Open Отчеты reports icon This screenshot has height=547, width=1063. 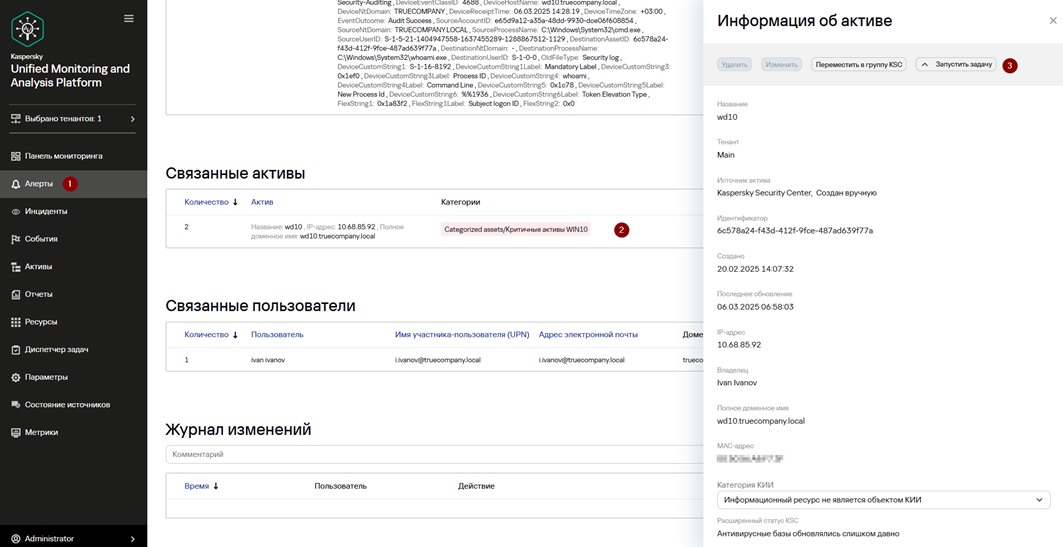click(x=16, y=294)
